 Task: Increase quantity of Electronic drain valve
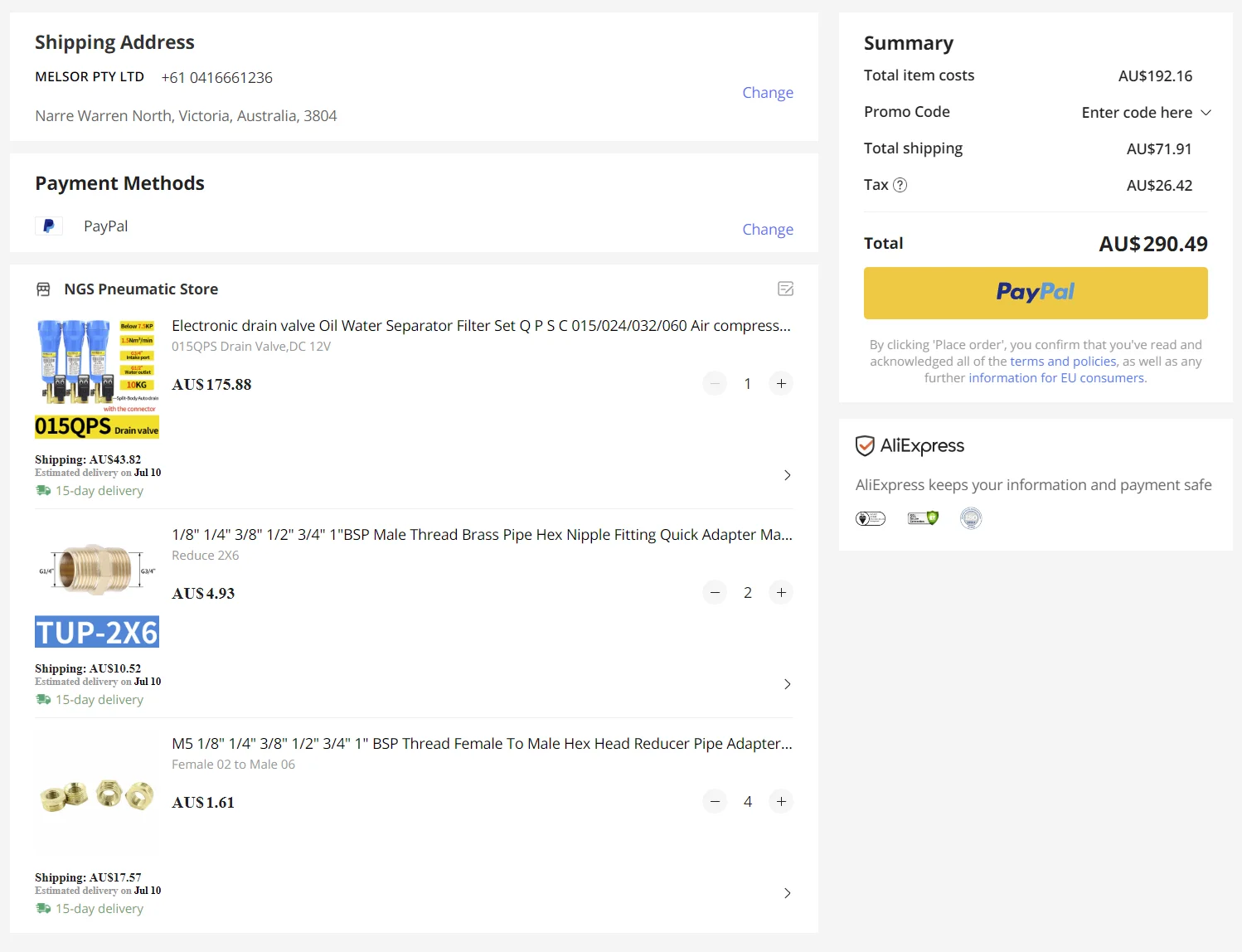[781, 383]
